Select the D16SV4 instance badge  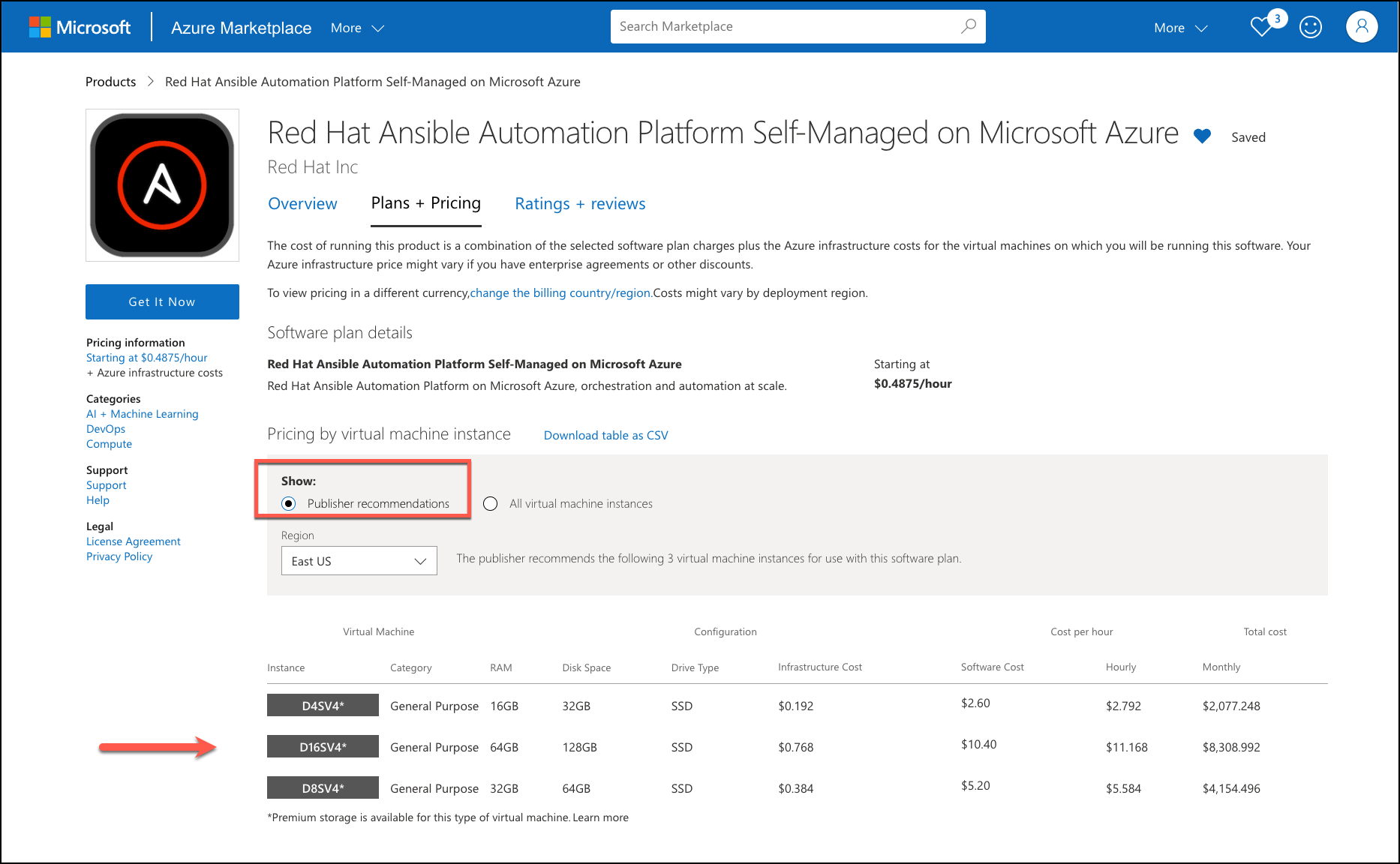click(x=323, y=747)
